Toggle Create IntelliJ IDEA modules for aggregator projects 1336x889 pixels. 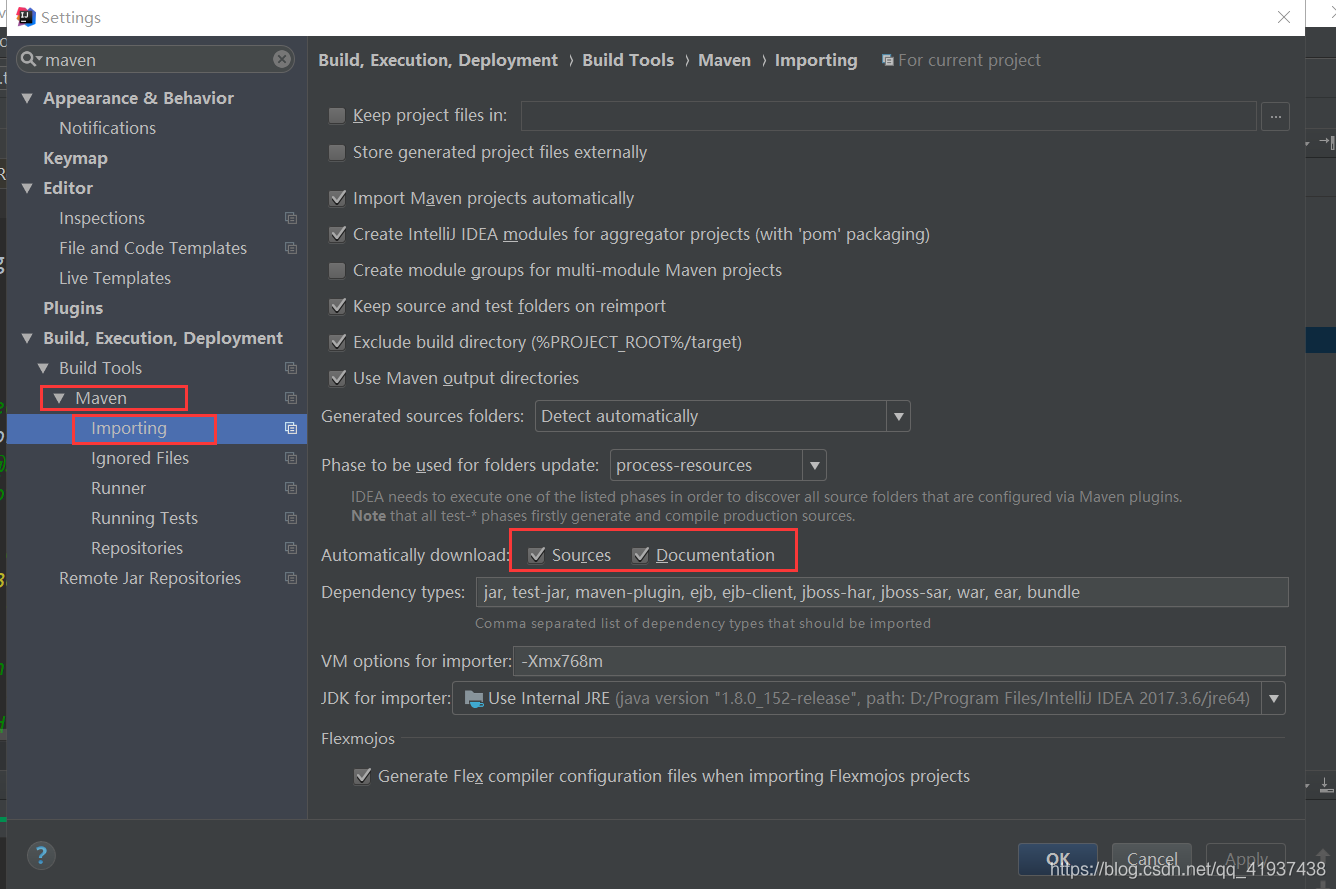(337, 234)
